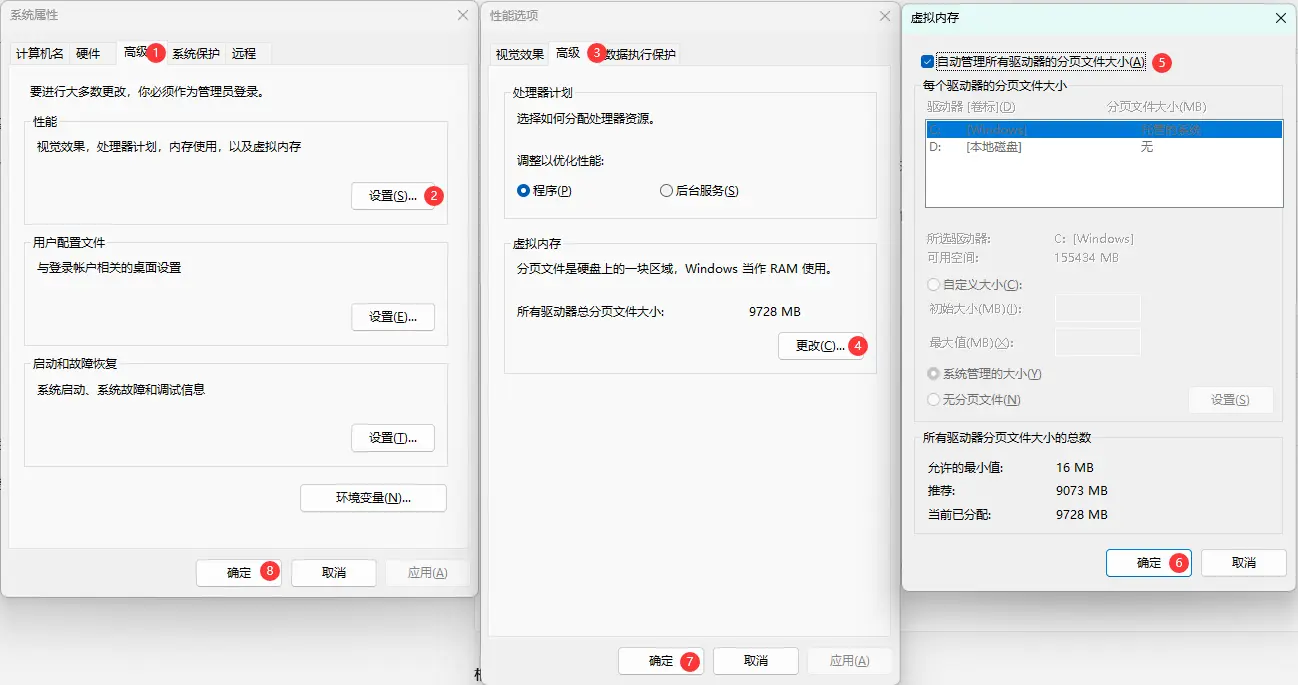Click 更改(C)... under 虚拟内存

click(x=819, y=346)
